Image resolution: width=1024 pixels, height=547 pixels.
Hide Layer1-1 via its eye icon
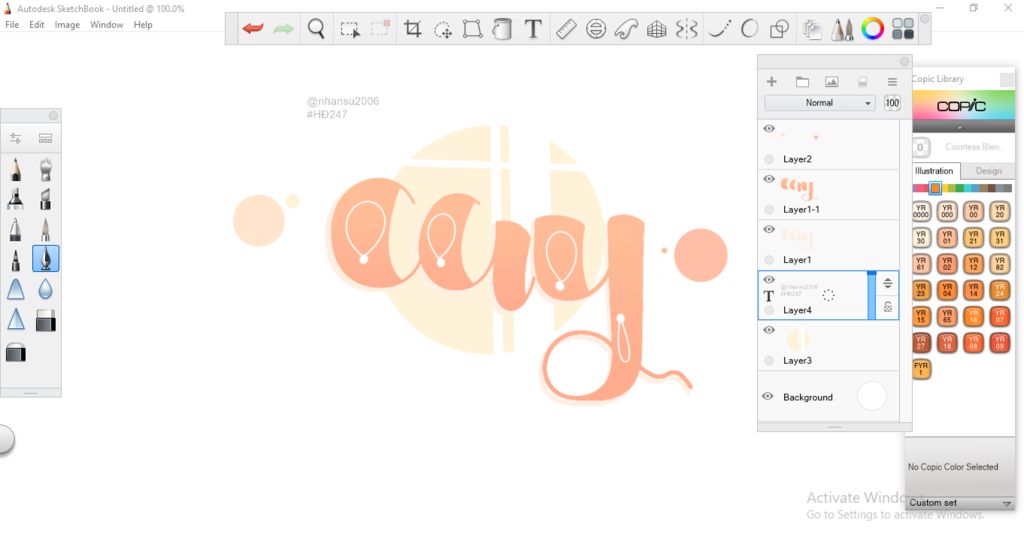(x=769, y=179)
